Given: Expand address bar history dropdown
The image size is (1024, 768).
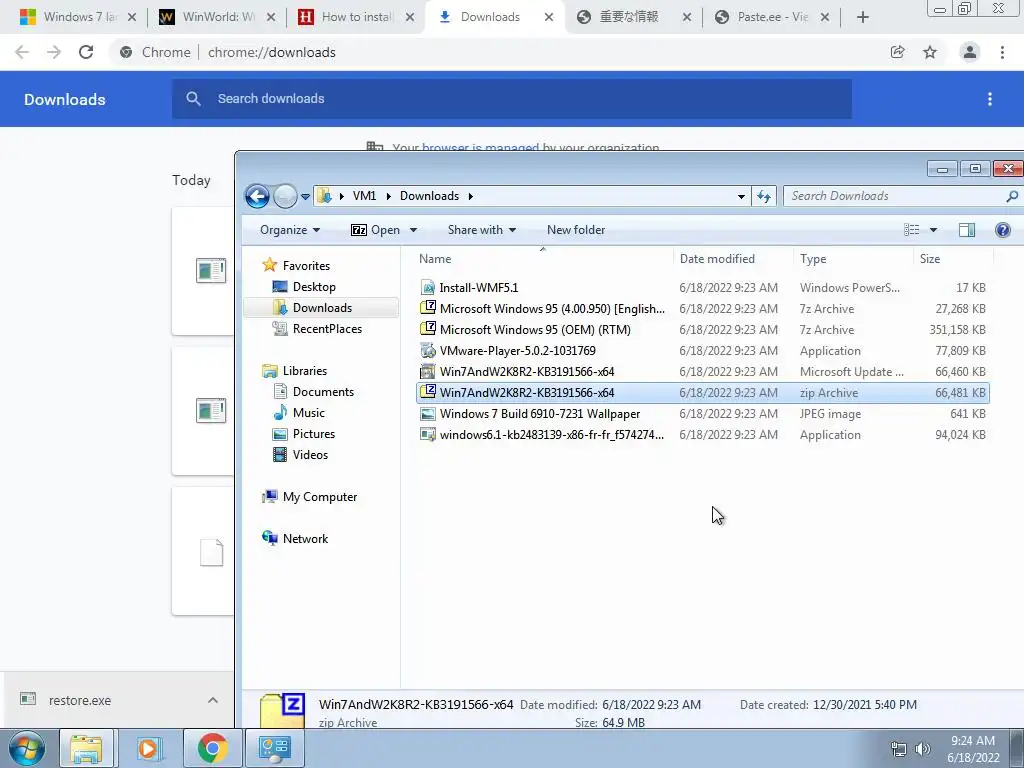Looking at the screenshot, I should [741, 197].
